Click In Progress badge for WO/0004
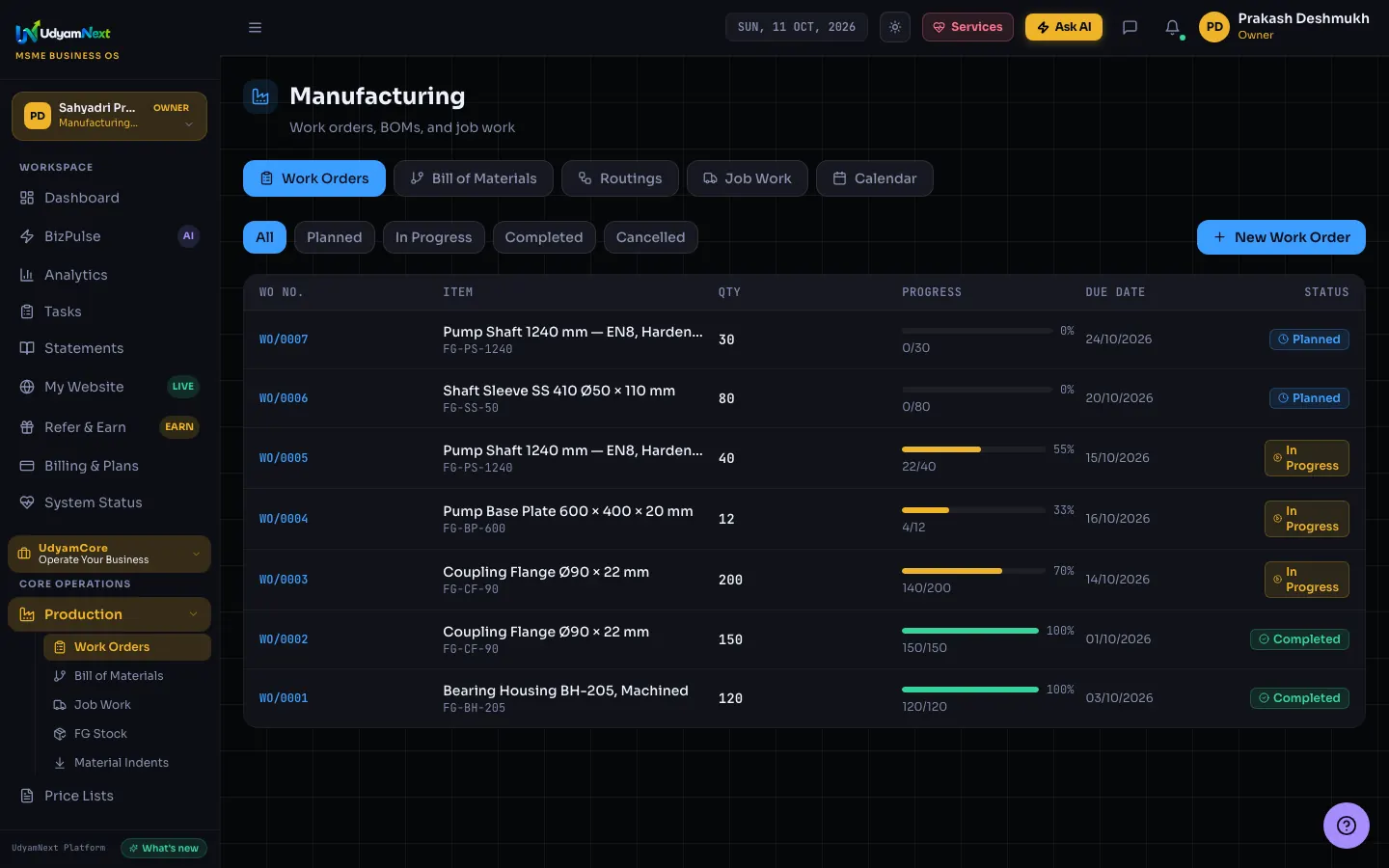Viewport: 1389px width, 868px height. [x=1307, y=519]
